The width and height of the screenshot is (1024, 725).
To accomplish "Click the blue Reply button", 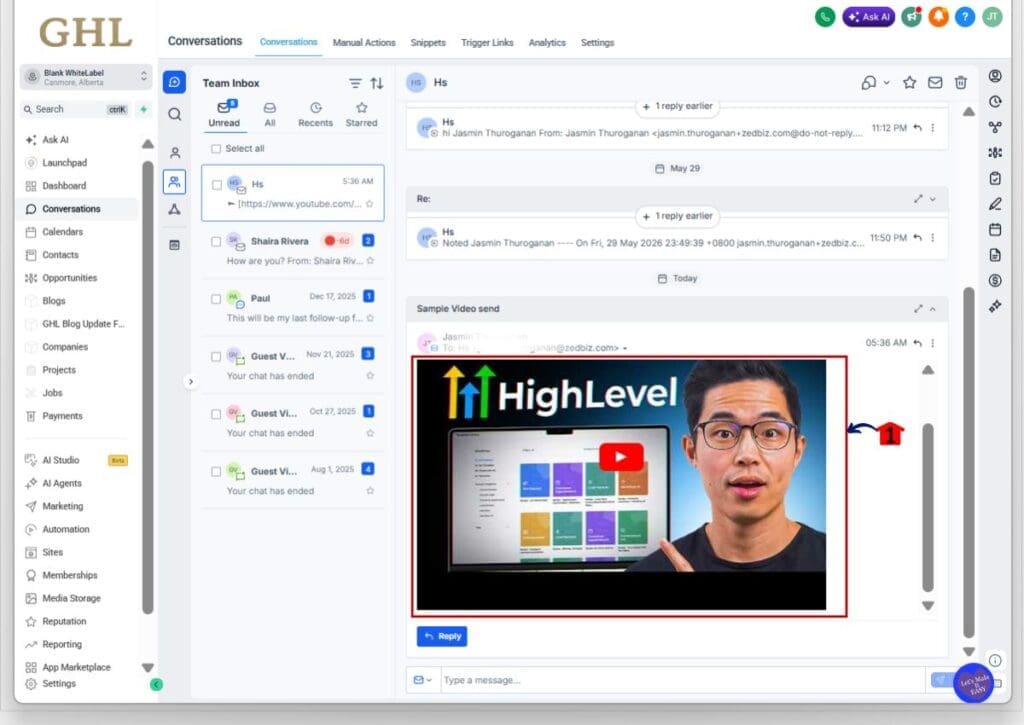I will [442, 636].
